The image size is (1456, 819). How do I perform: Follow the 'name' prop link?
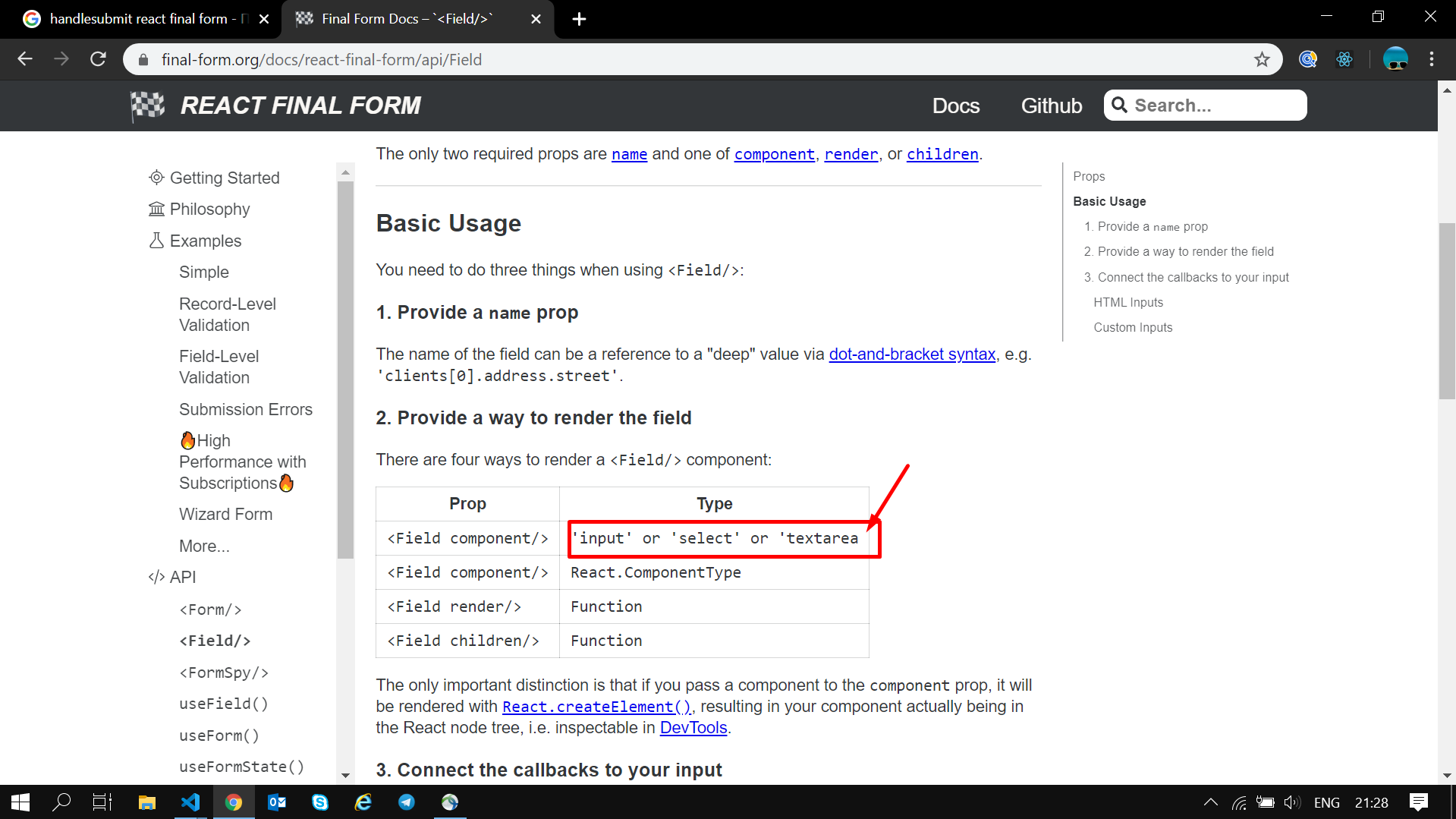tap(630, 154)
